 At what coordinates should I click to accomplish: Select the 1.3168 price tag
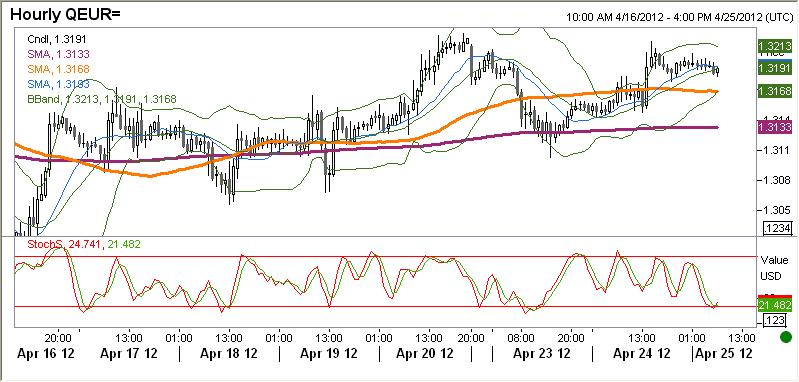pyautogui.click(x=776, y=91)
